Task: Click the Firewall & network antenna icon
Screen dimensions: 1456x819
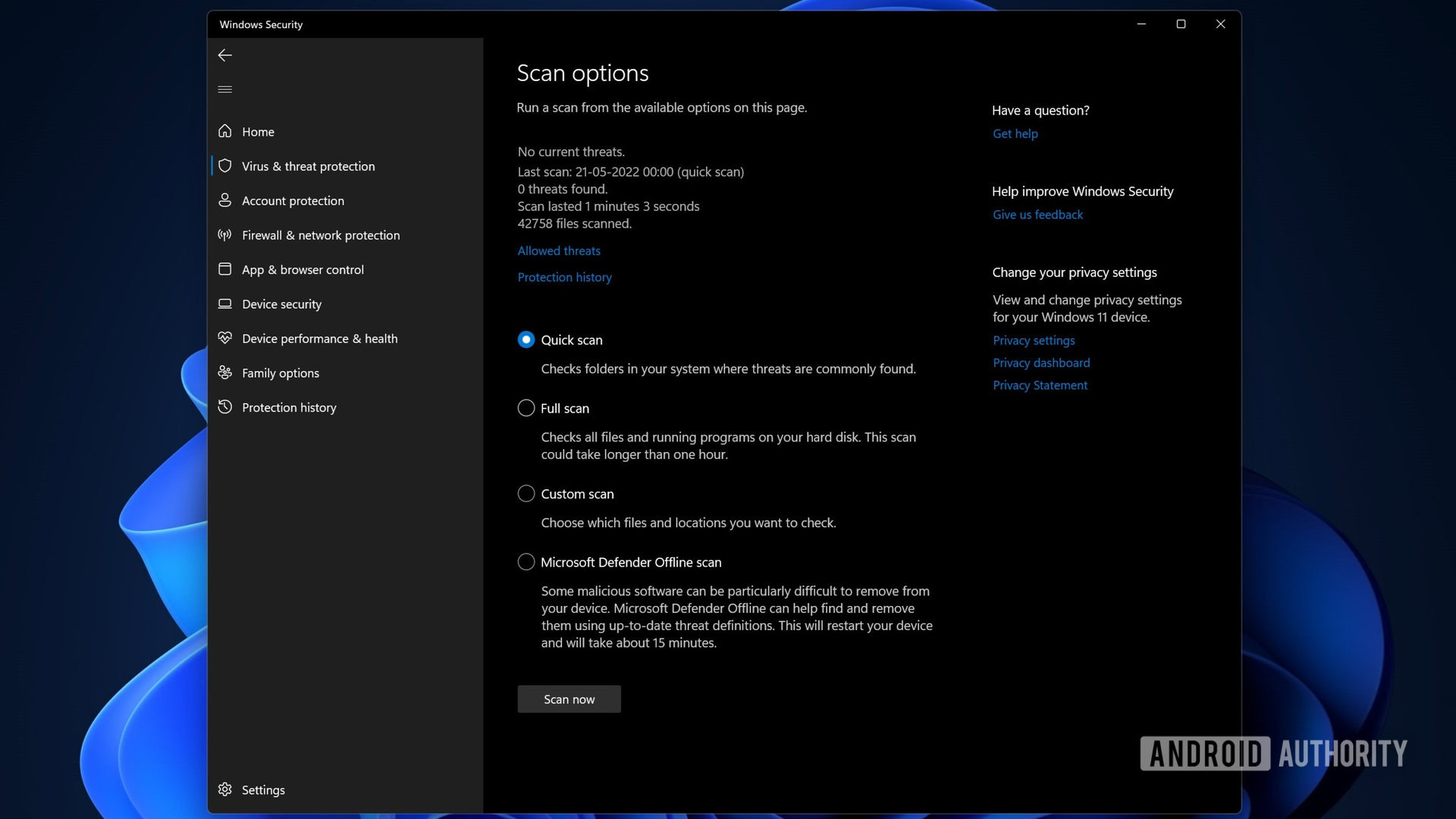Action: tap(224, 235)
